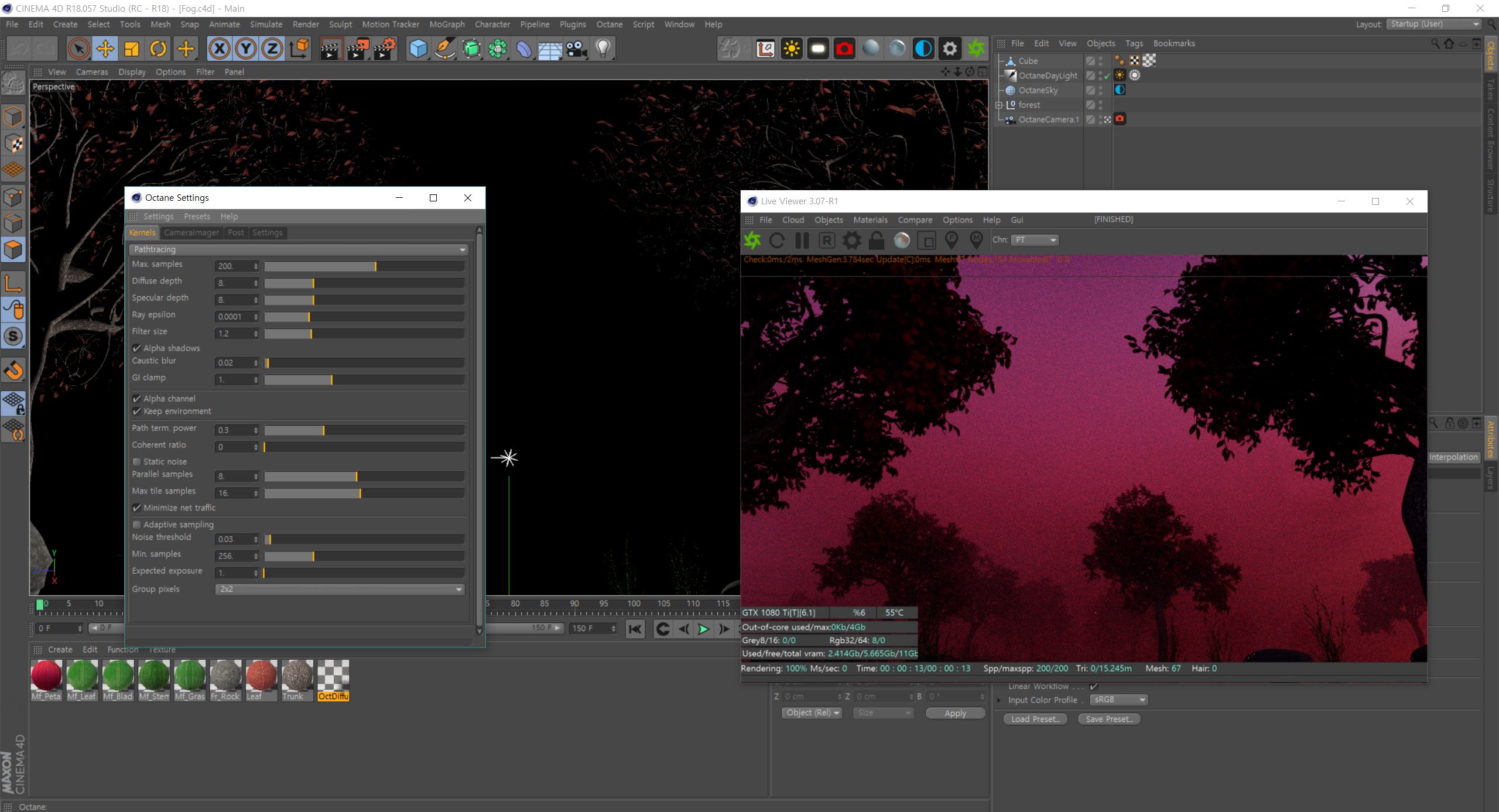The height and width of the screenshot is (812, 1499).
Task: Open the Pathtracing kernel dropdown
Action: point(299,249)
